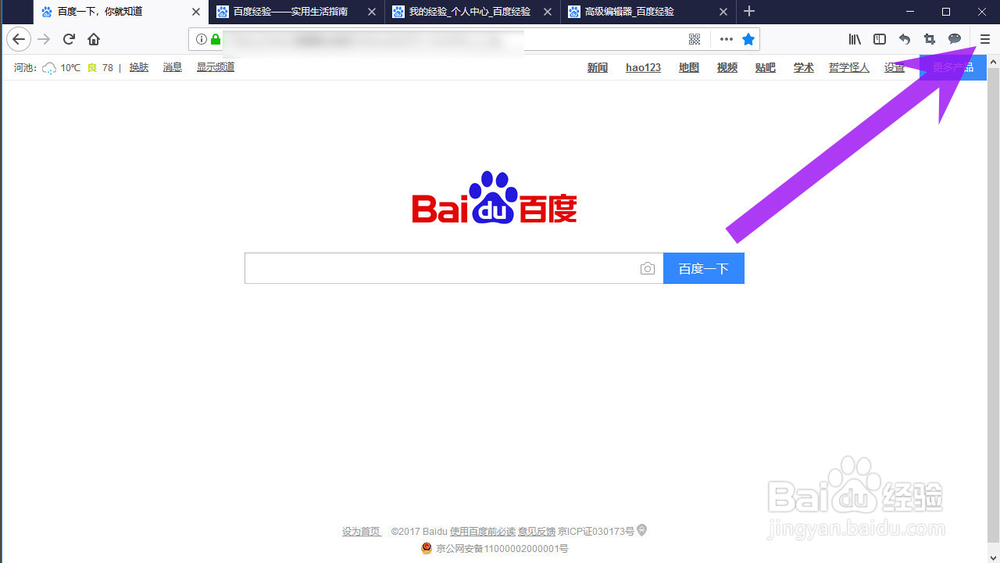Close the 百度一下，你就知道 tab
Viewport: 1000px width, 563px height.
pos(196,11)
